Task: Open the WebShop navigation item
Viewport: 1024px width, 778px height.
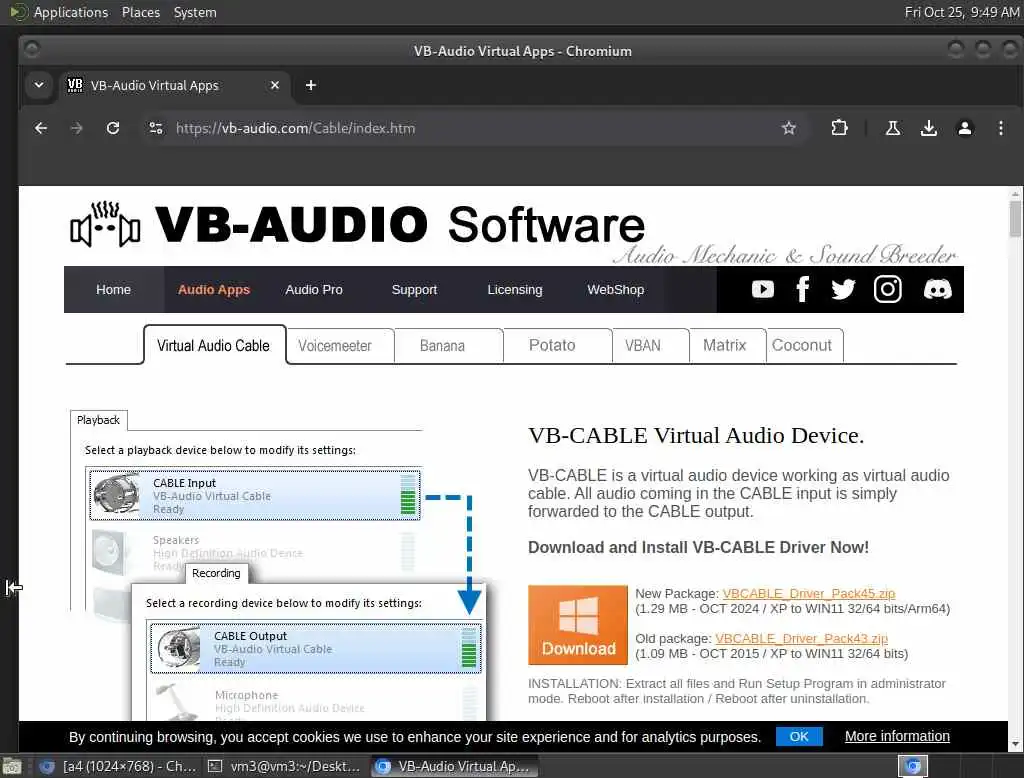Action: click(x=615, y=289)
